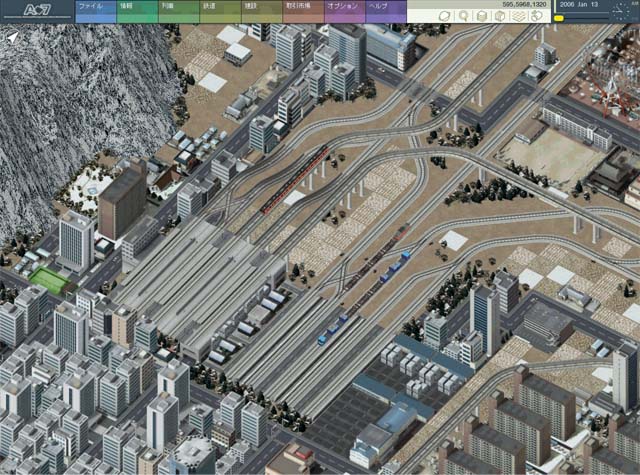Click the funds amount 595,5968,1320

[524, 4]
